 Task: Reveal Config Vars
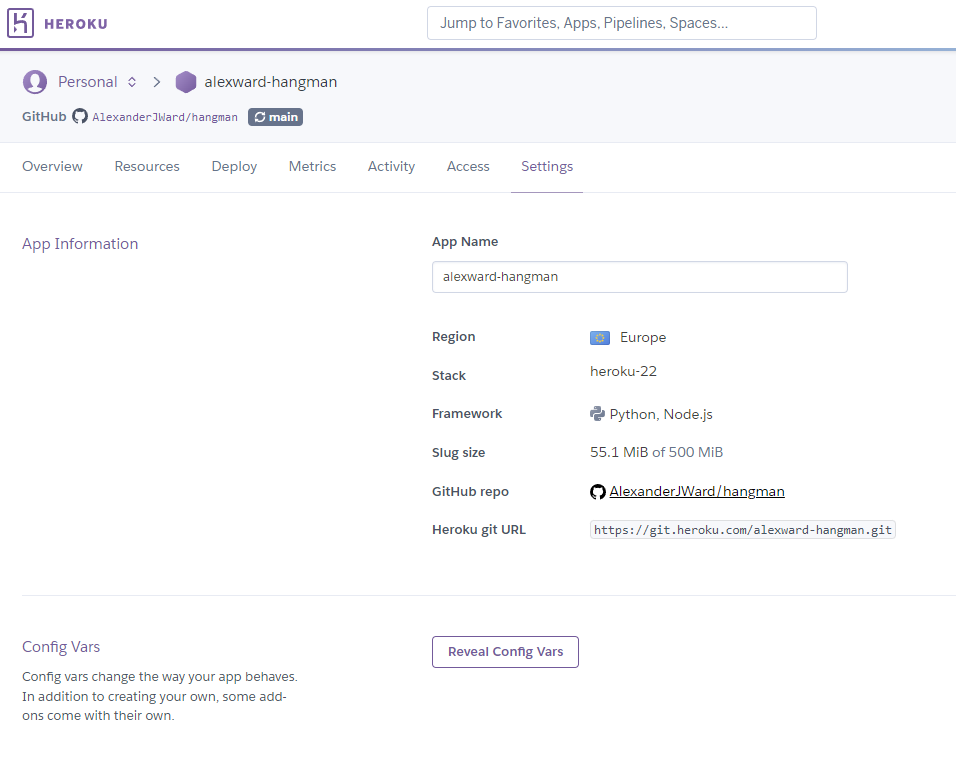(505, 652)
